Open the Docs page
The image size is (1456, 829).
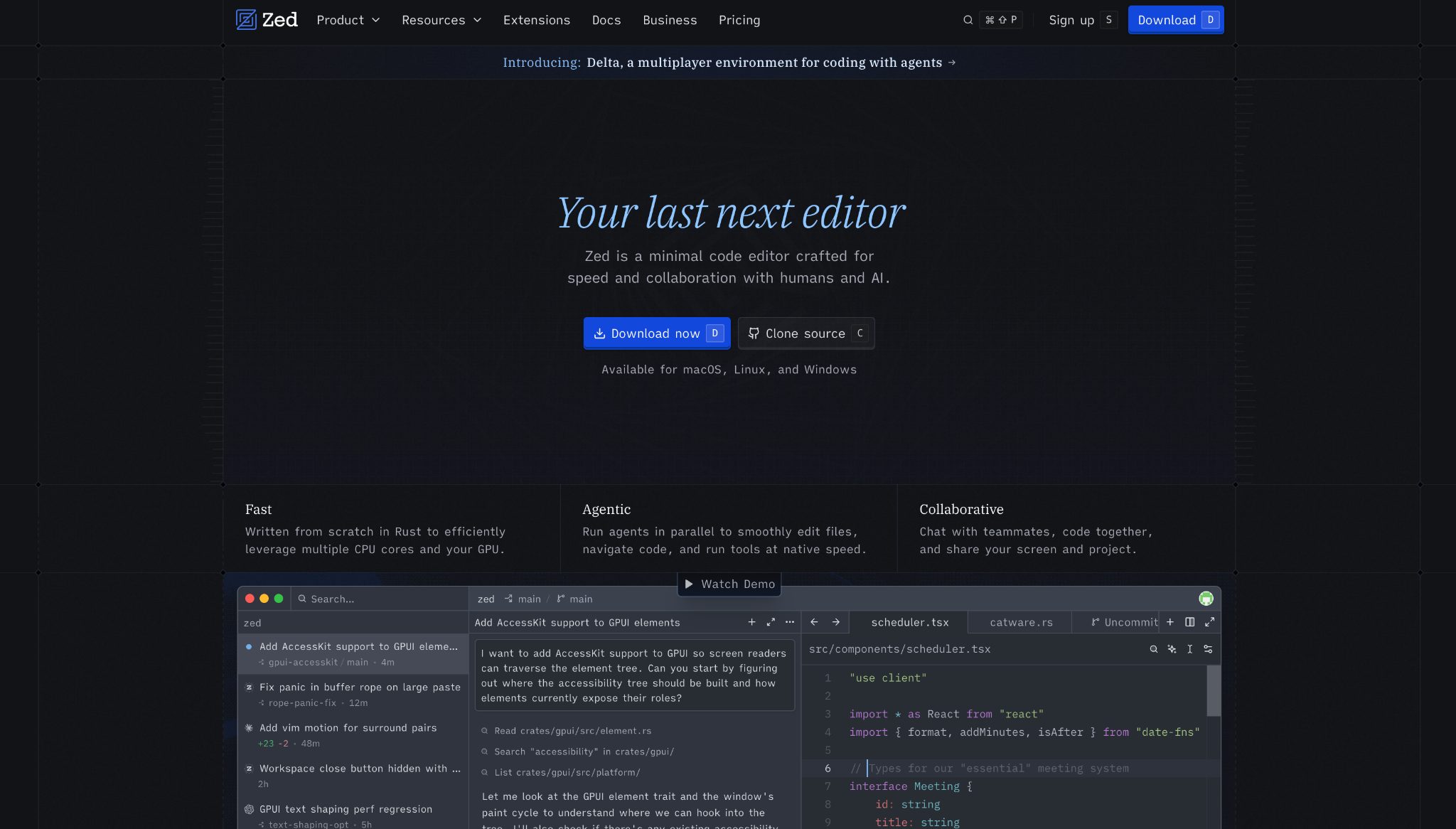(x=606, y=20)
